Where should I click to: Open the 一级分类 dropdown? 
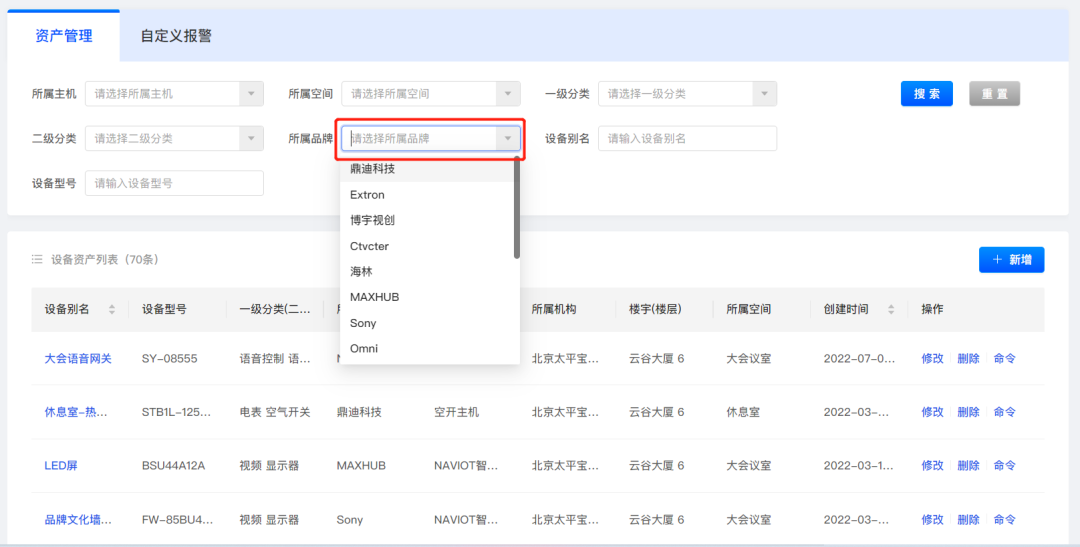(x=687, y=94)
